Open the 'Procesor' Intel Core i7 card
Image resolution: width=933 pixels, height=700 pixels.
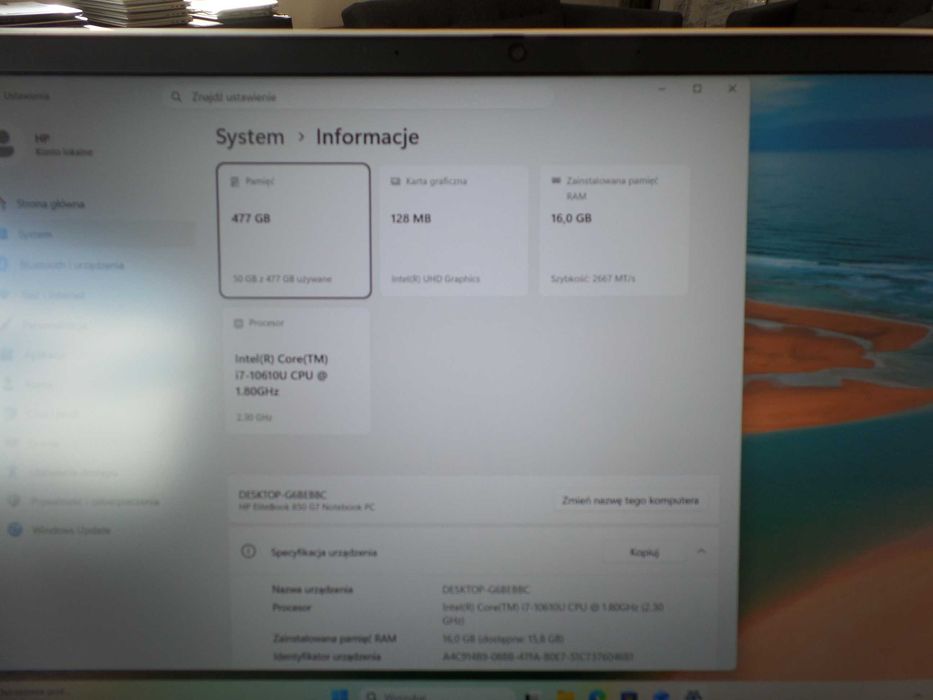(x=296, y=370)
